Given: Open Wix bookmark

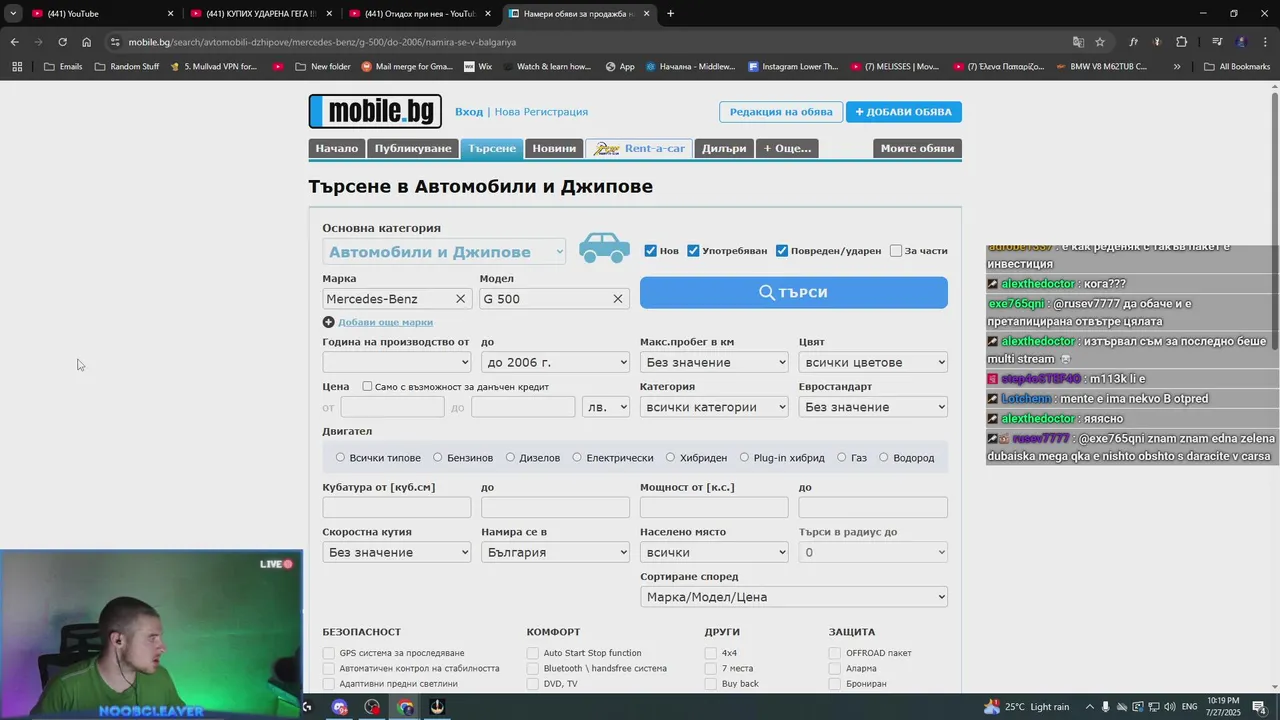Looking at the screenshot, I should coord(478,67).
